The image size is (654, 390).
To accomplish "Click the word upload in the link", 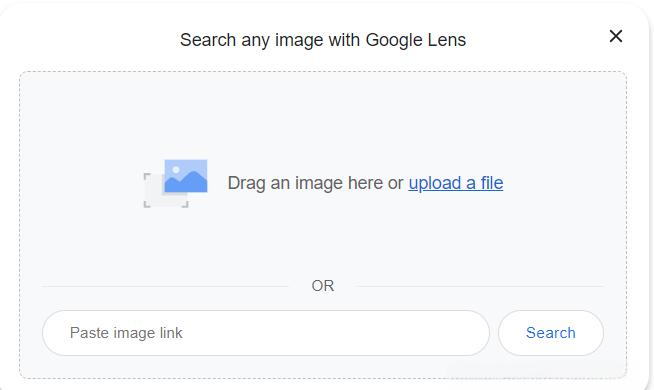I will (435, 183).
